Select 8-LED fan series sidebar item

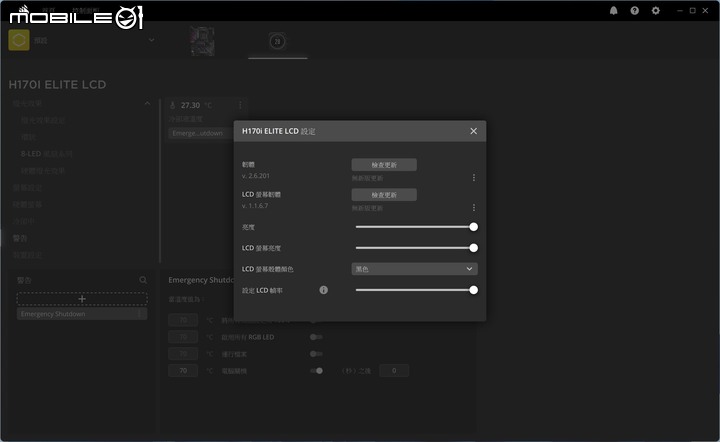[x=46, y=154]
